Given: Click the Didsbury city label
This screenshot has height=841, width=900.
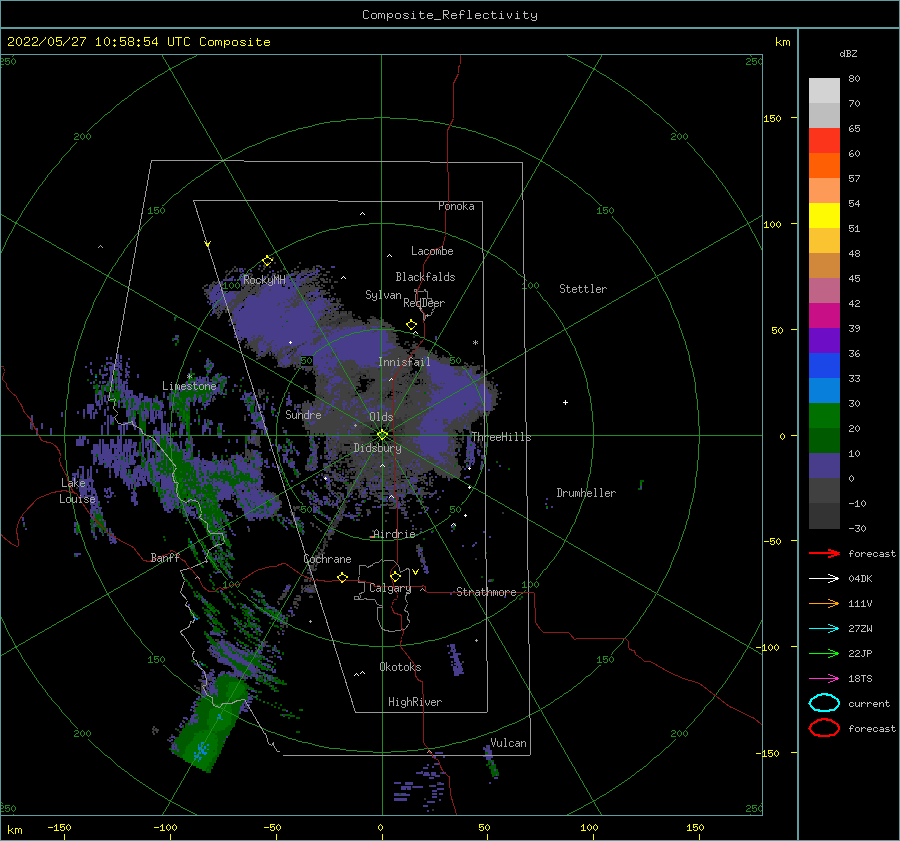Looking at the screenshot, I should tap(377, 448).
